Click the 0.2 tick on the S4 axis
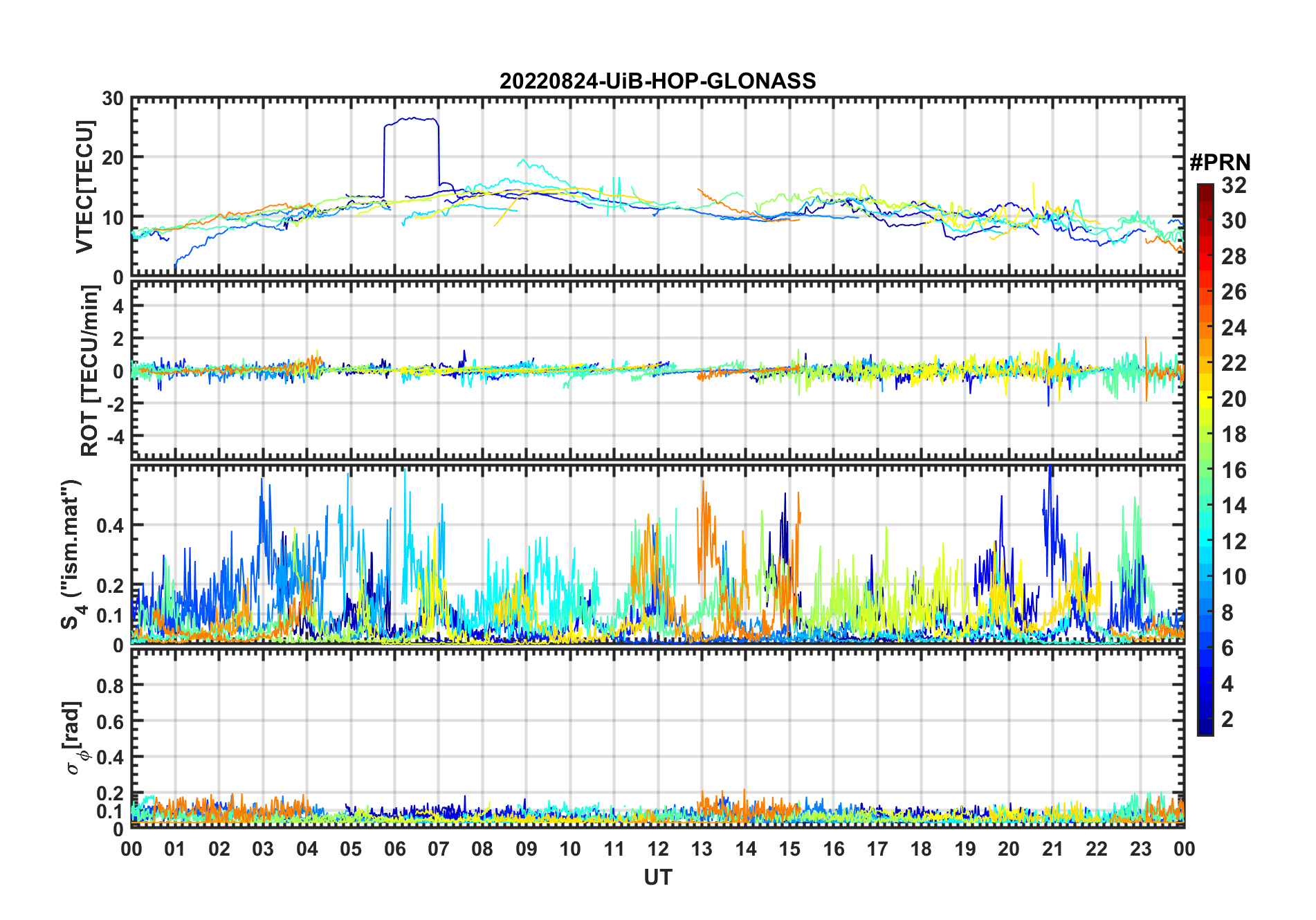Screen dimensions: 1316x920 coord(109,586)
